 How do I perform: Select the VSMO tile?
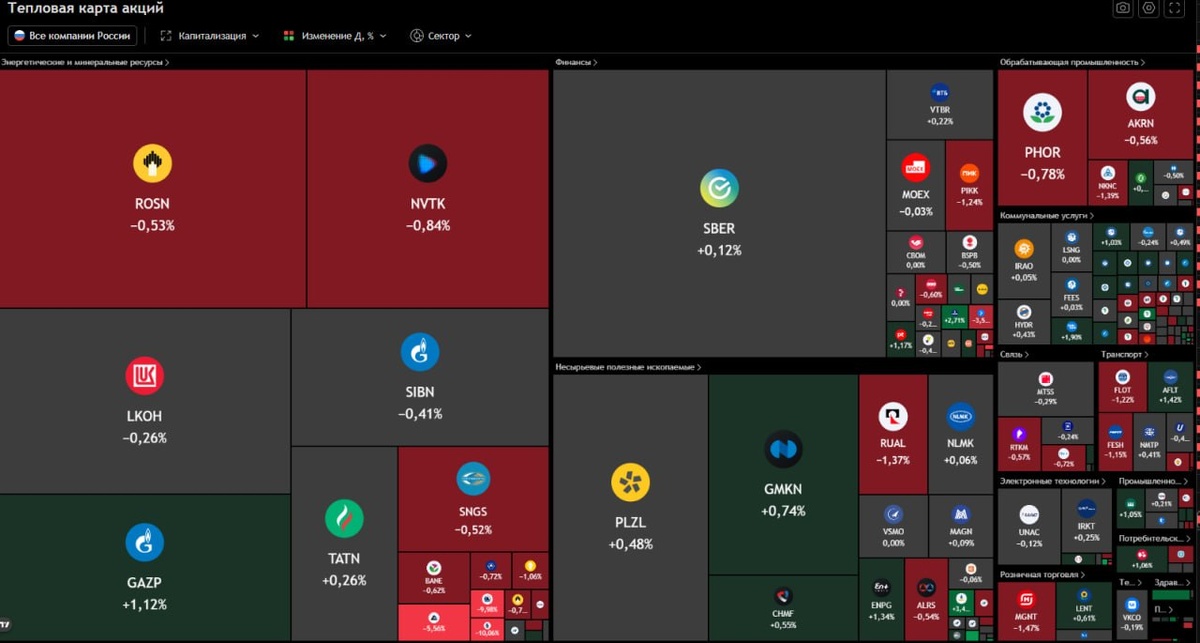point(893,524)
